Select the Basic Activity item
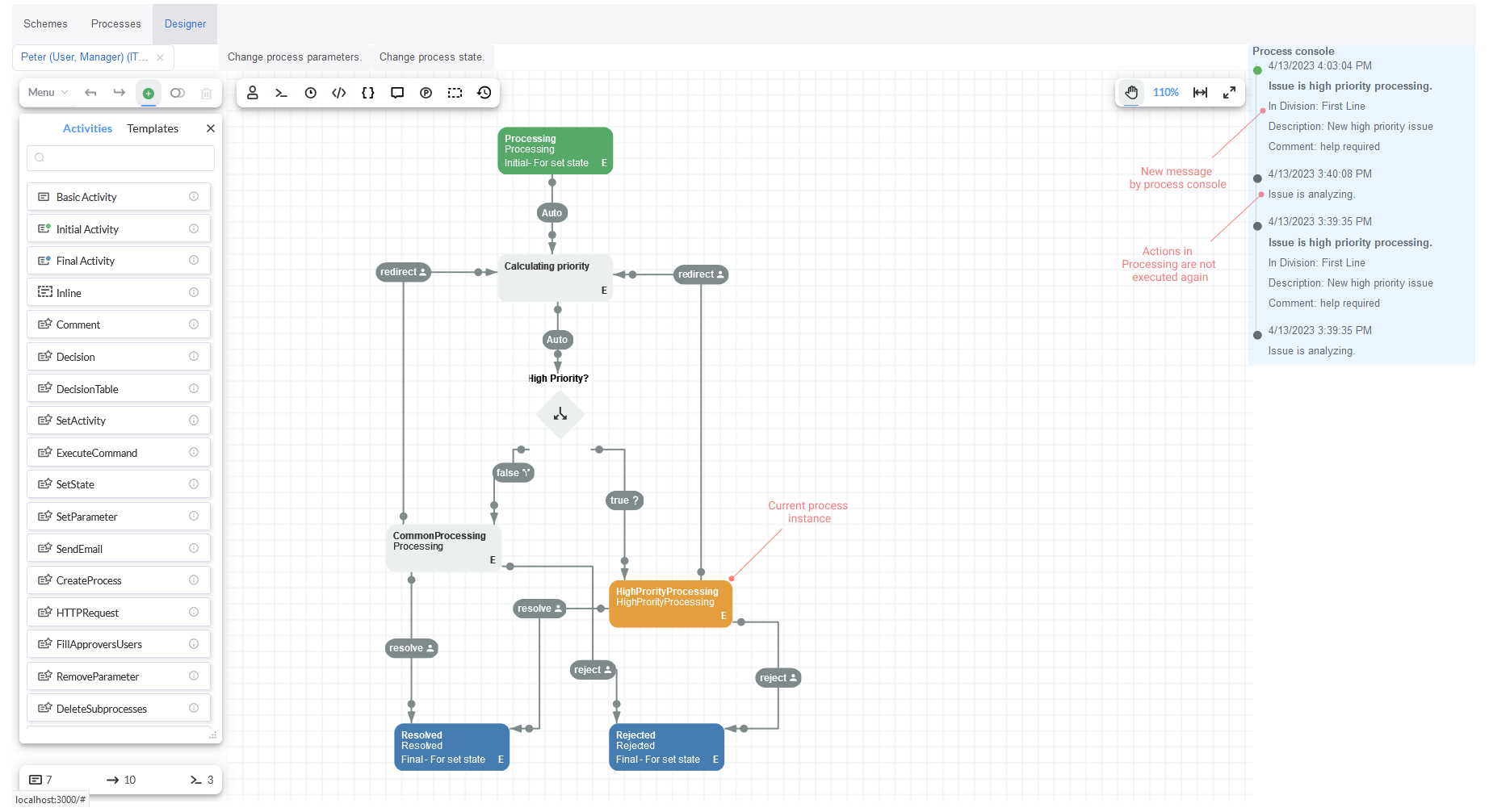 click(119, 197)
